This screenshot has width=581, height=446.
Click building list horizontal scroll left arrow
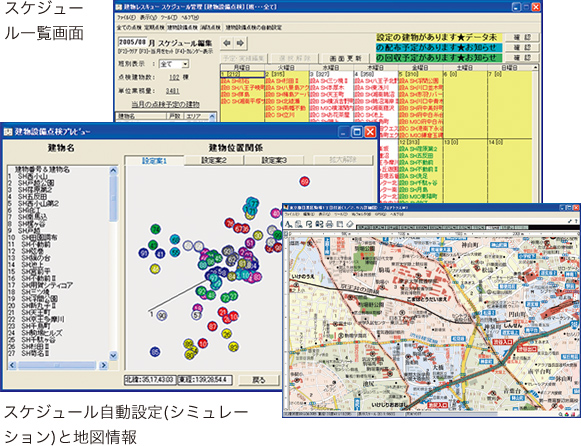pos(13,366)
